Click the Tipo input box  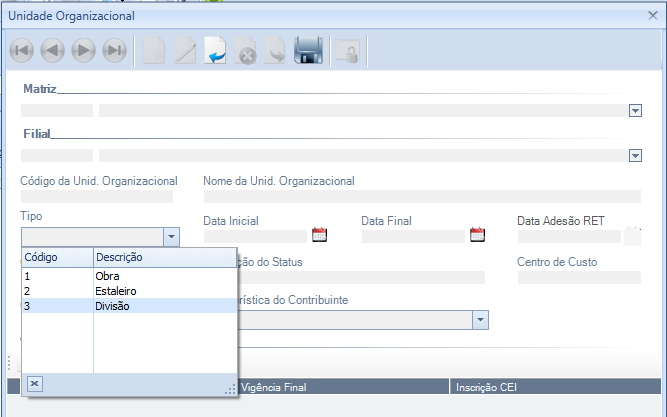[x=93, y=237]
